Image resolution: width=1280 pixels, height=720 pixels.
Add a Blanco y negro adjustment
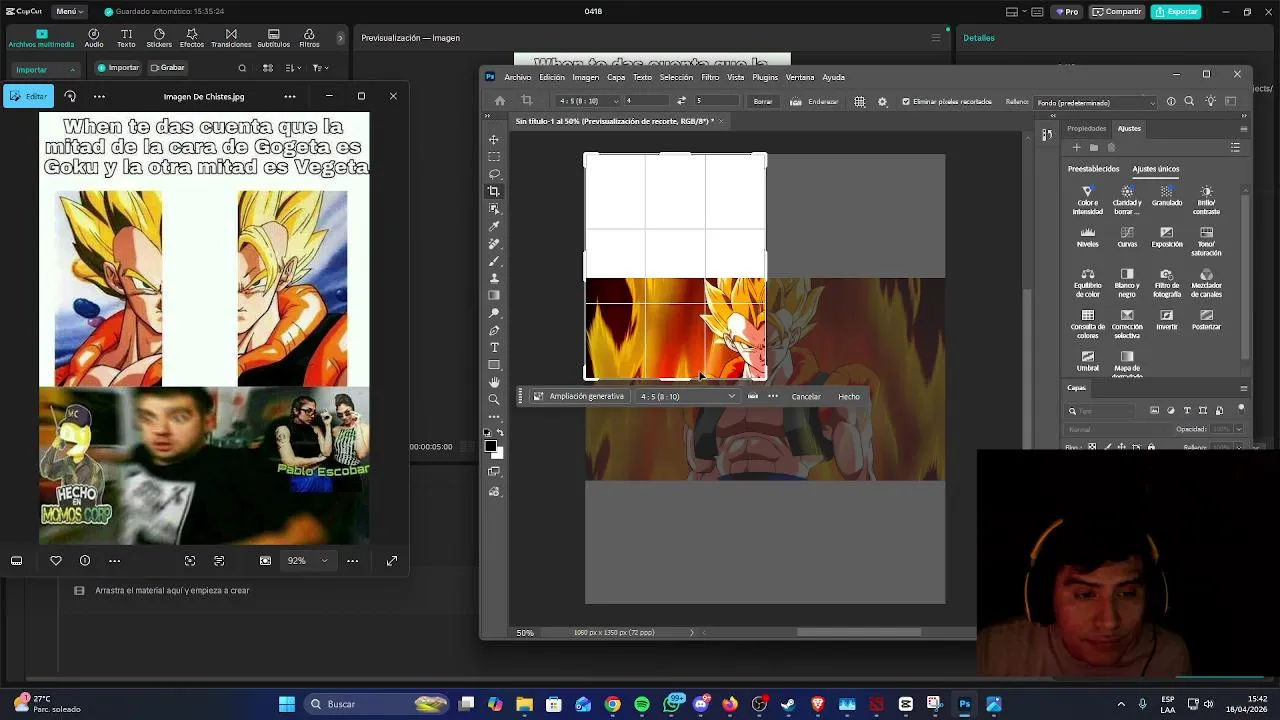click(x=1127, y=283)
